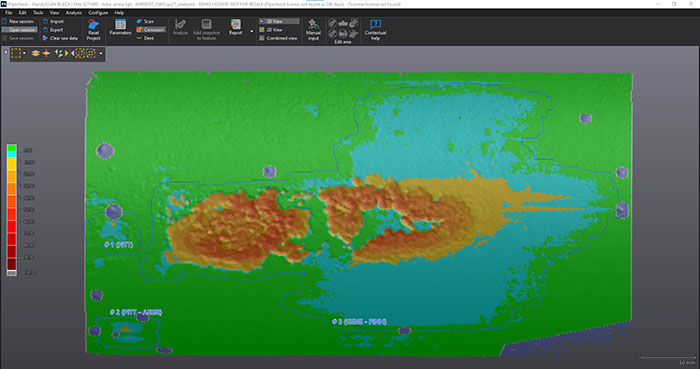Enable the Combined view mode

278,38
